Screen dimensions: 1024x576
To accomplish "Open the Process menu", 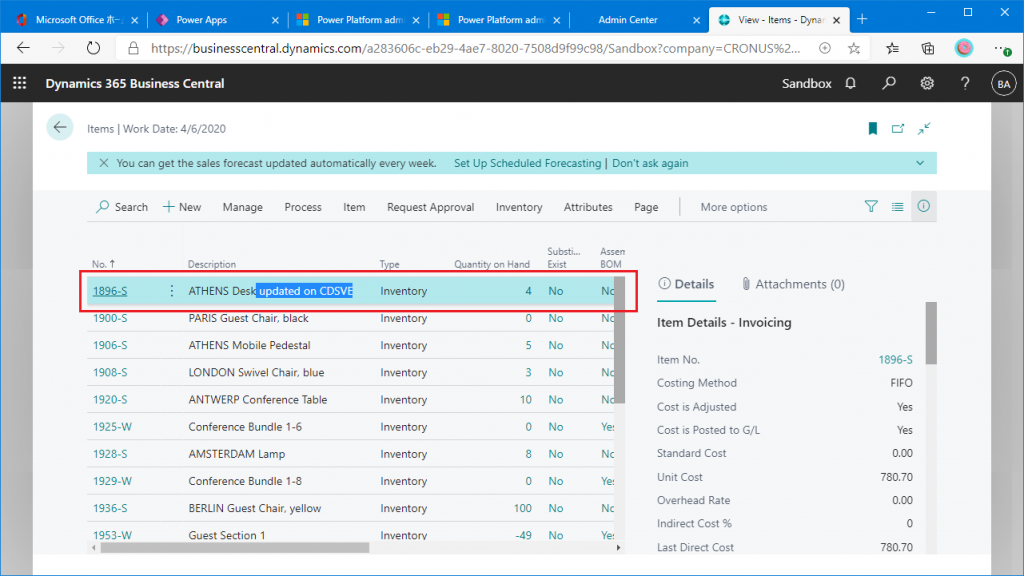I will [x=303, y=207].
